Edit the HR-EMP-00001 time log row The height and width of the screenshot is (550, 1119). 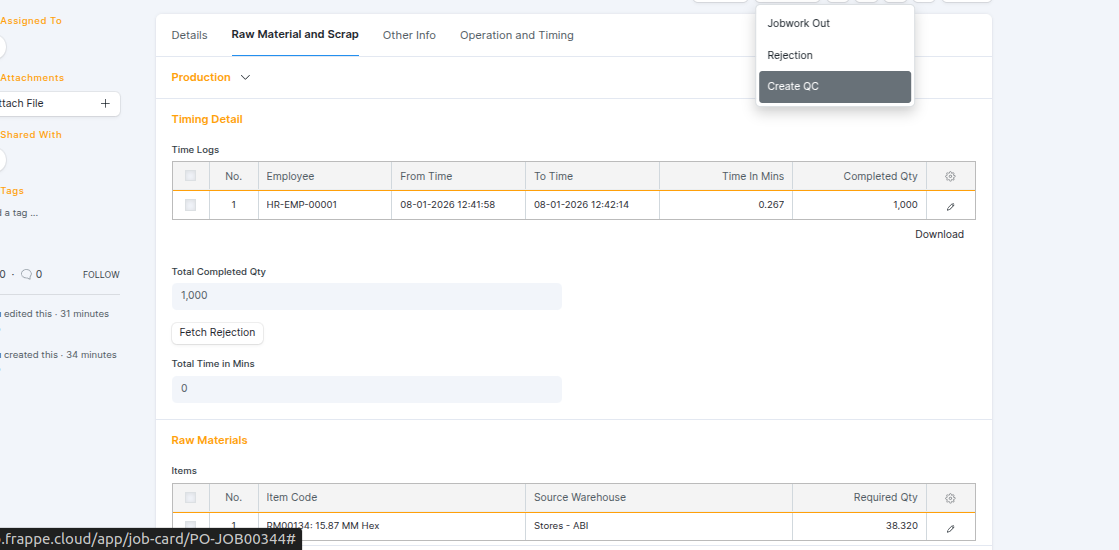[x=950, y=205]
